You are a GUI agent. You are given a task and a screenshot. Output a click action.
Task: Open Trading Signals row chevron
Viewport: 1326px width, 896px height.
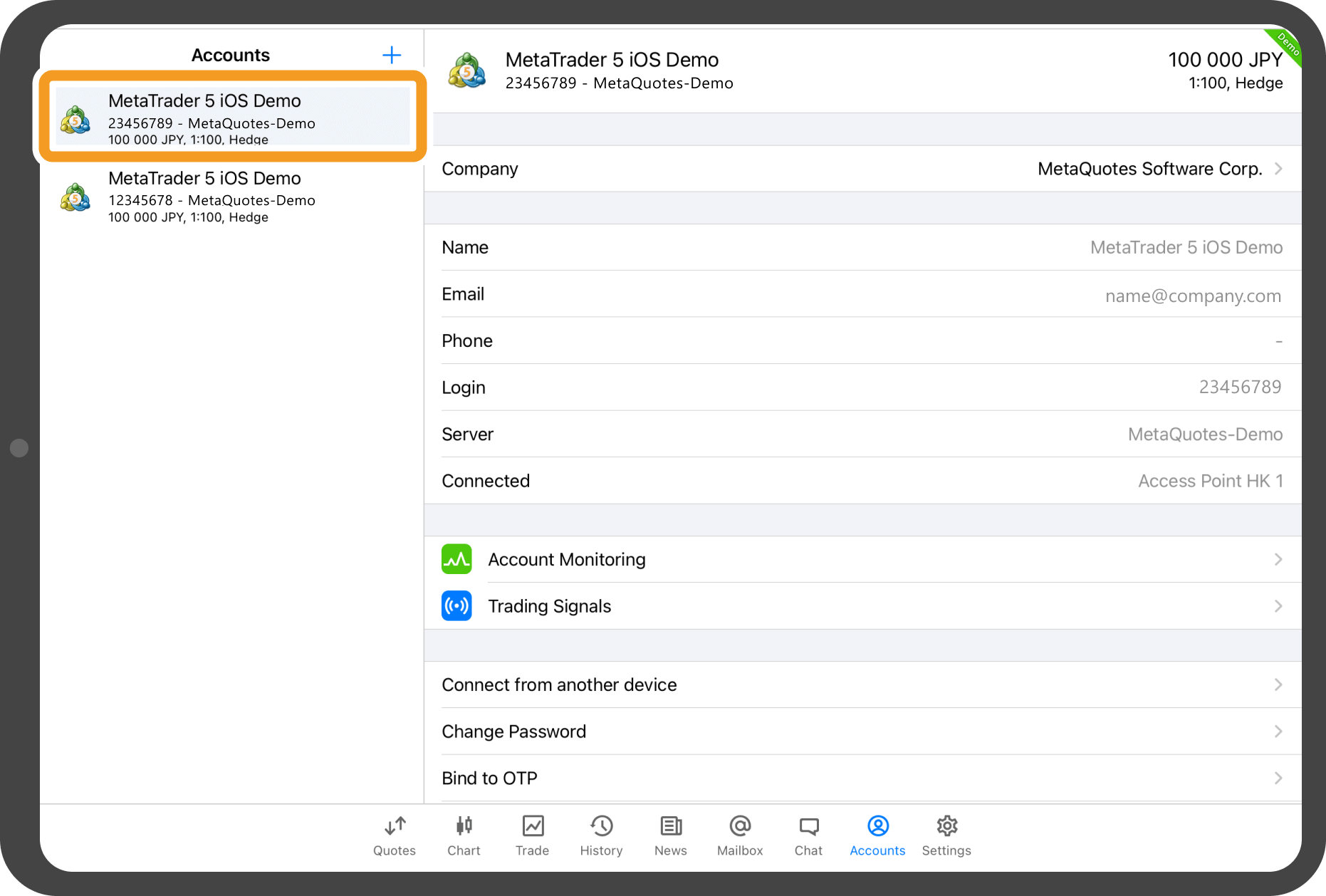(x=1278, y=606)
